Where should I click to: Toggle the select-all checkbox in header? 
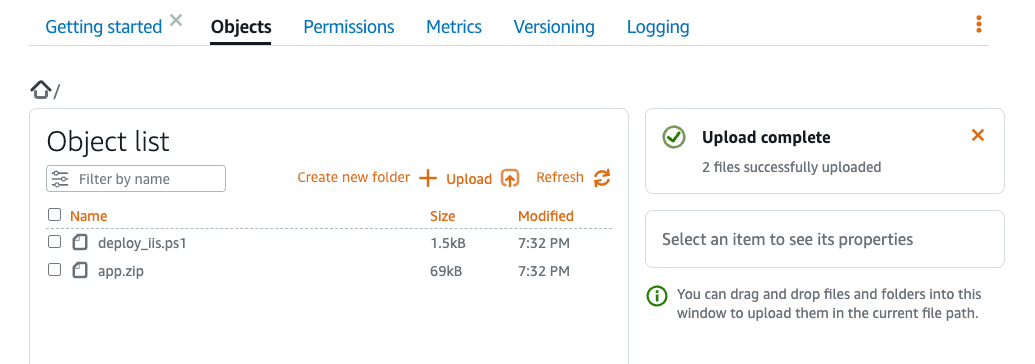pos(55,214)
